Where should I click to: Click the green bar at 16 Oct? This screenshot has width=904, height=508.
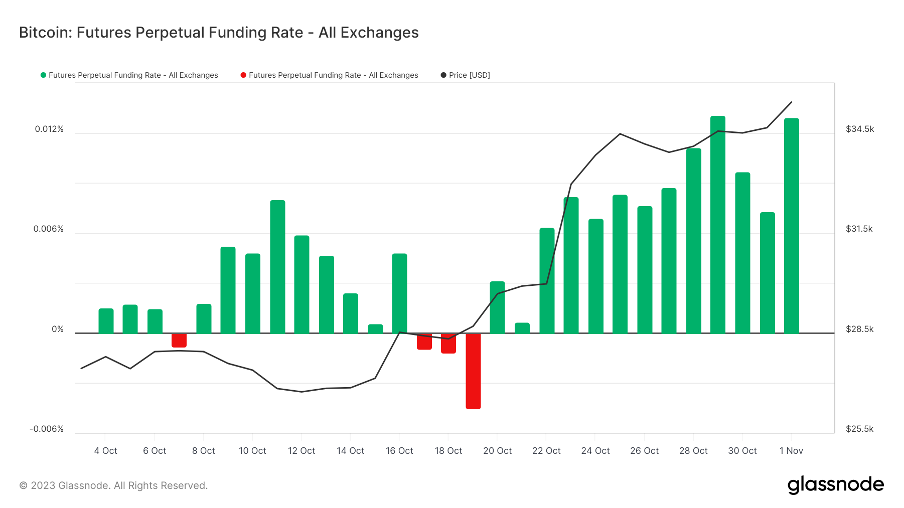click(399, 293)
